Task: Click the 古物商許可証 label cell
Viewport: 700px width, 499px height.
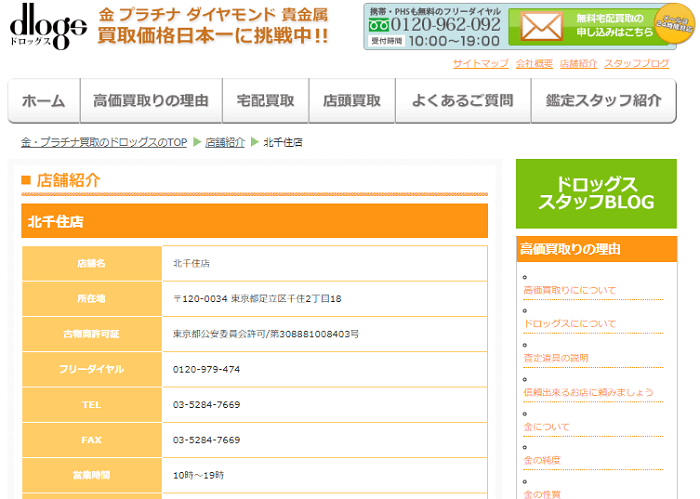Action: 92,334
